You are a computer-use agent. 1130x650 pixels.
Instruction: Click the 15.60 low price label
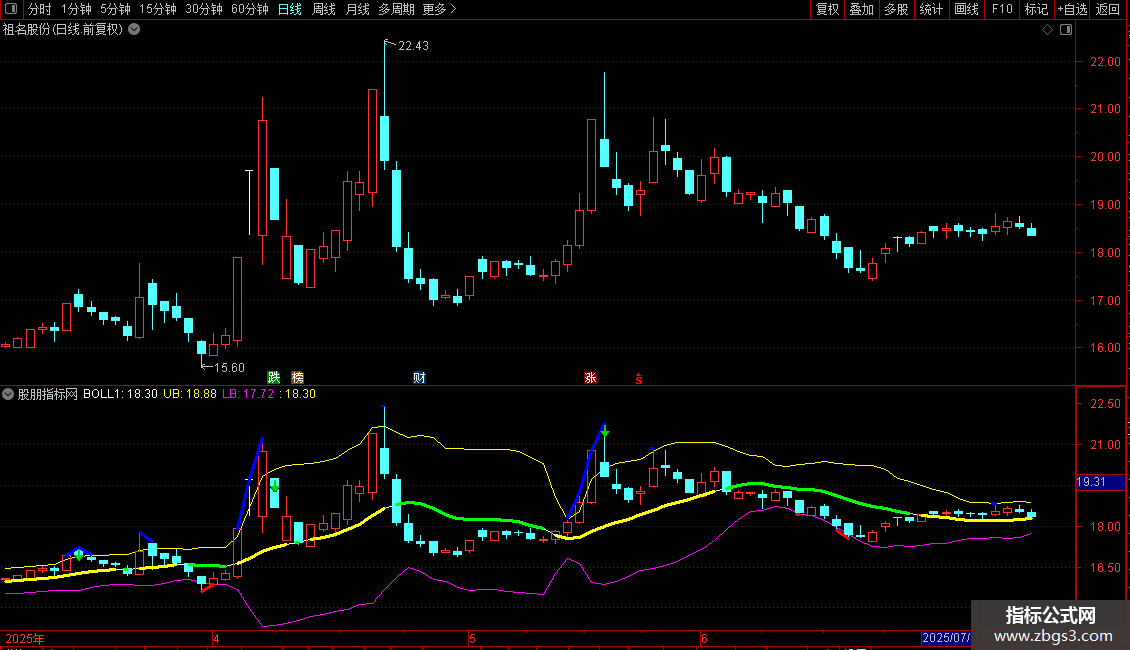229,368
